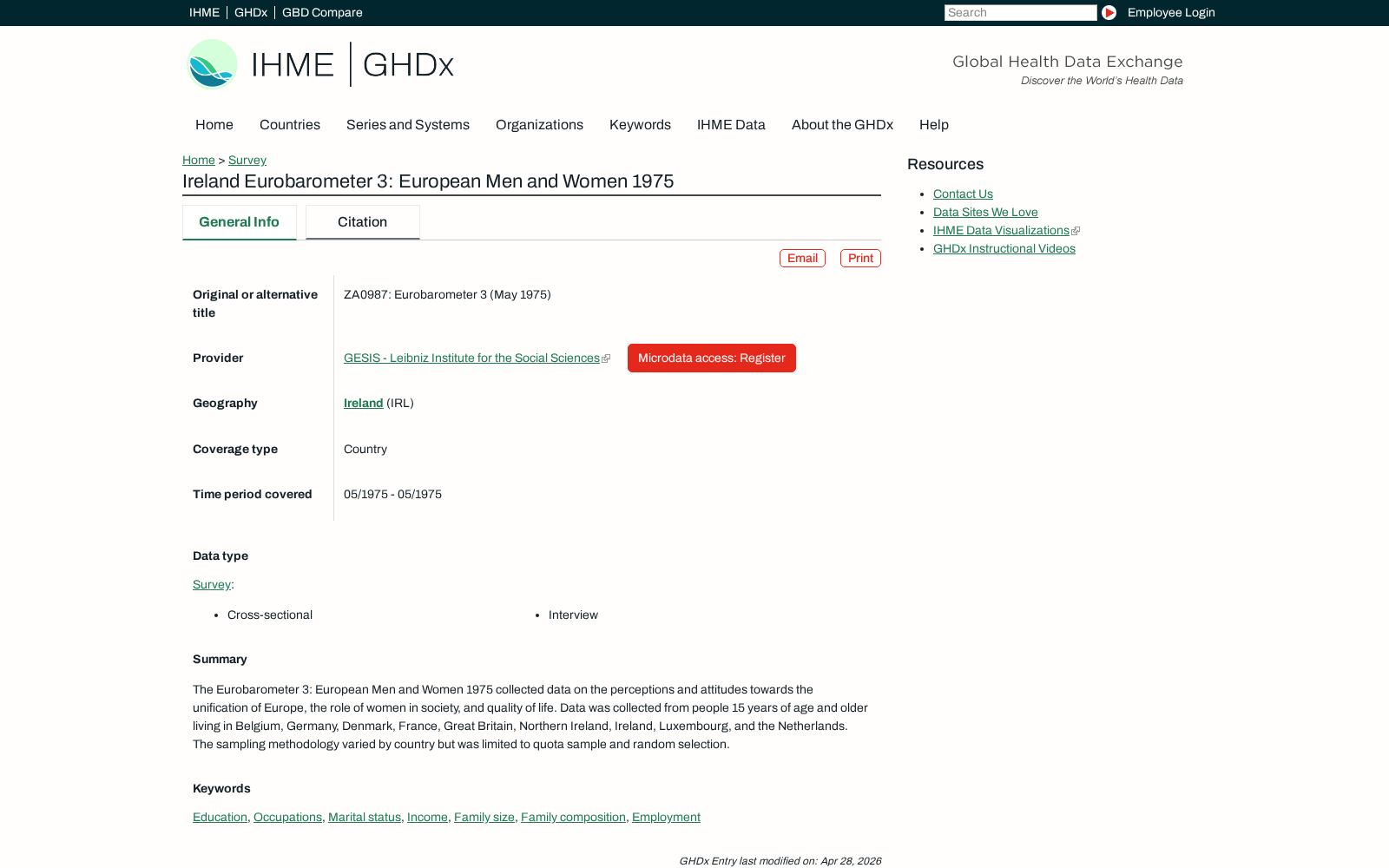Open Income keyword link
The width and height of the screenshot is (1389, 868).
coord(427,817)
